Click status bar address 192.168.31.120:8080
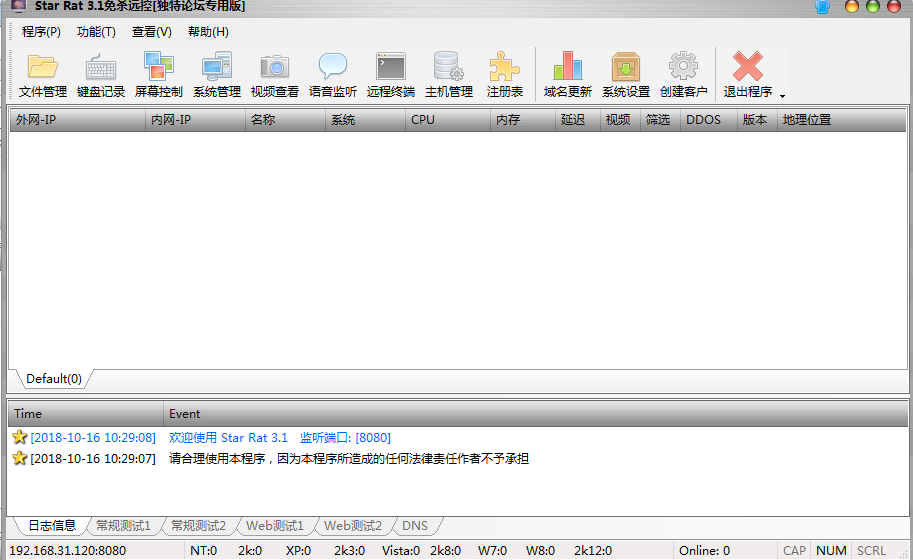 (68, 551)
